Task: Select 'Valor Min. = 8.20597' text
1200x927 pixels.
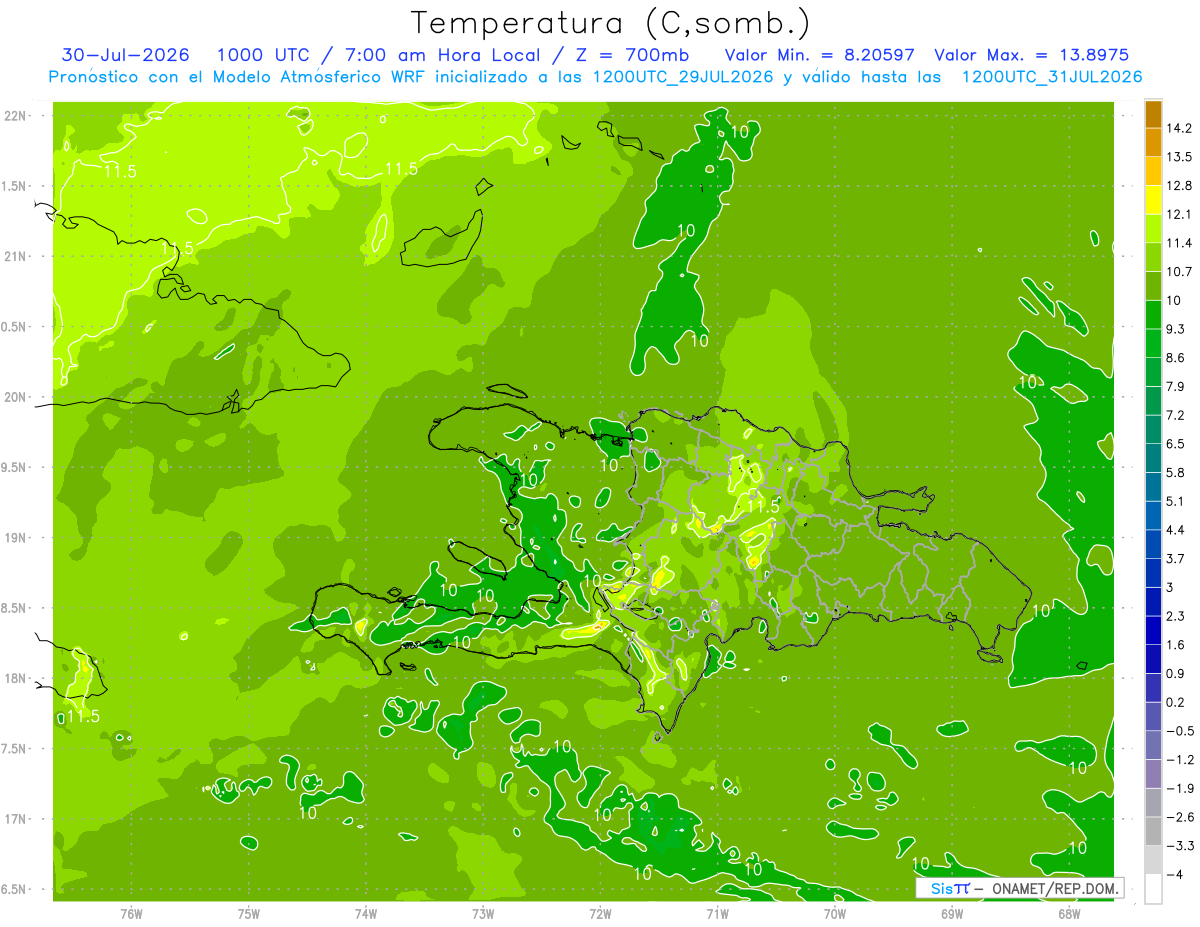Action: (820, 55)
